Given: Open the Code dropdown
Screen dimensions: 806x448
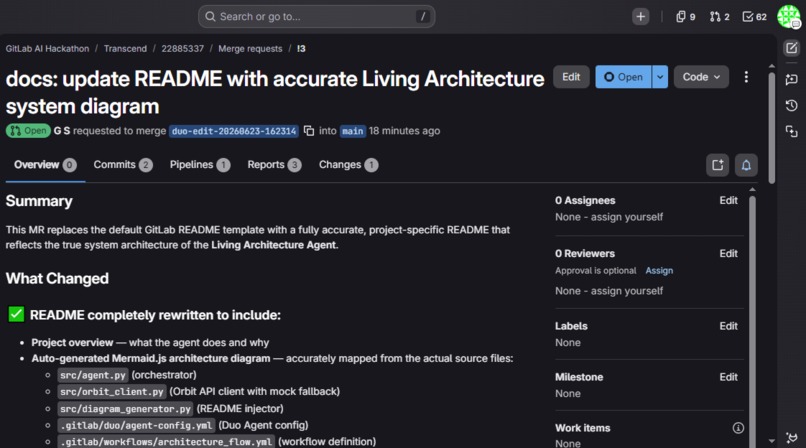Looking at the screenshot, I should (701, 77).
